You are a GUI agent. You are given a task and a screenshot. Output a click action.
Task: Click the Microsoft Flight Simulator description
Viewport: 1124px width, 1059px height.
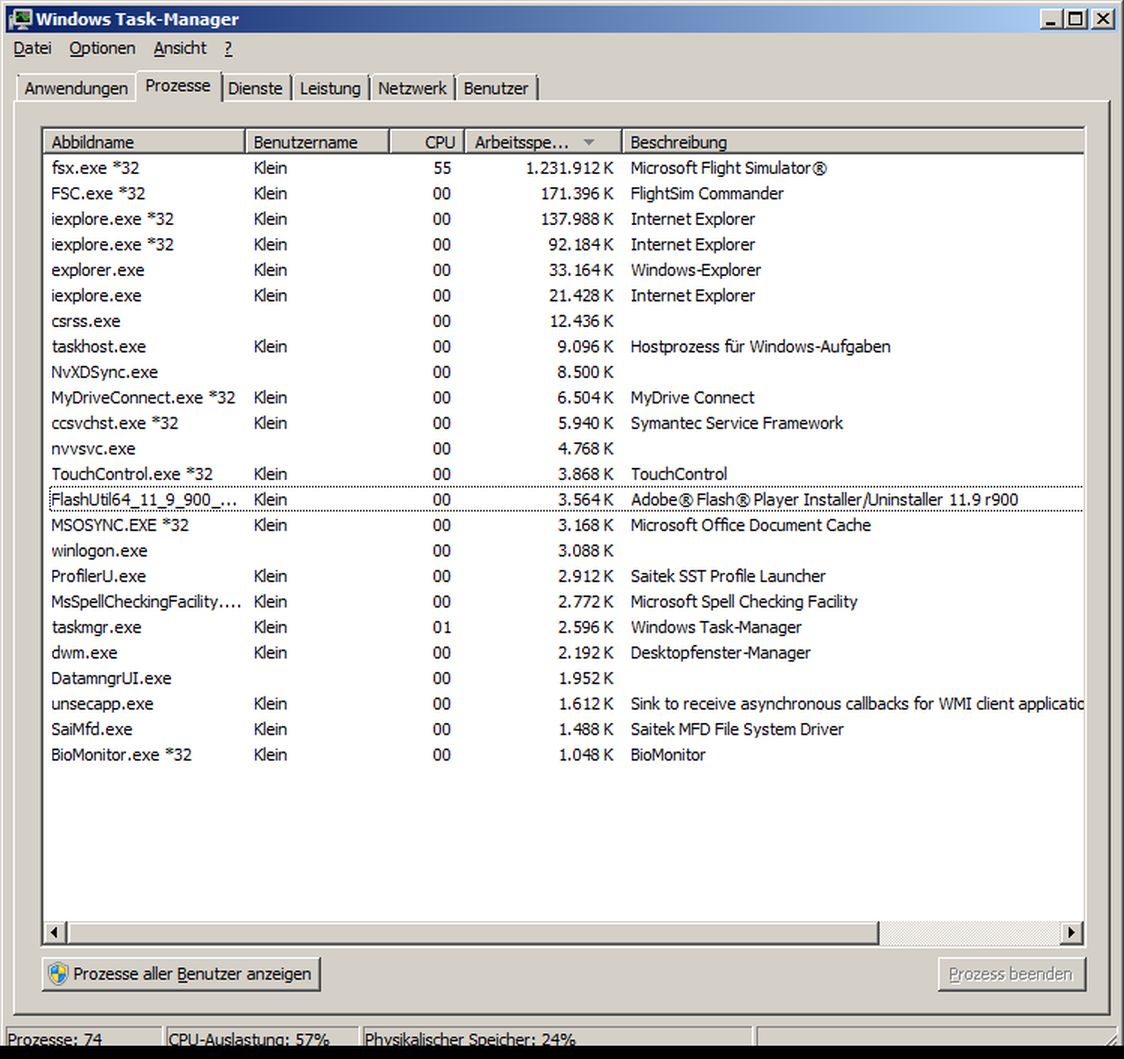[x=728, y=168]
